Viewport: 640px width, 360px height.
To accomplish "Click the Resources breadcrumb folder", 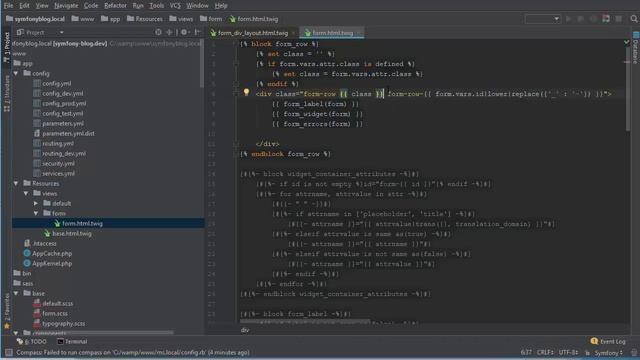I will click(144, 19).
